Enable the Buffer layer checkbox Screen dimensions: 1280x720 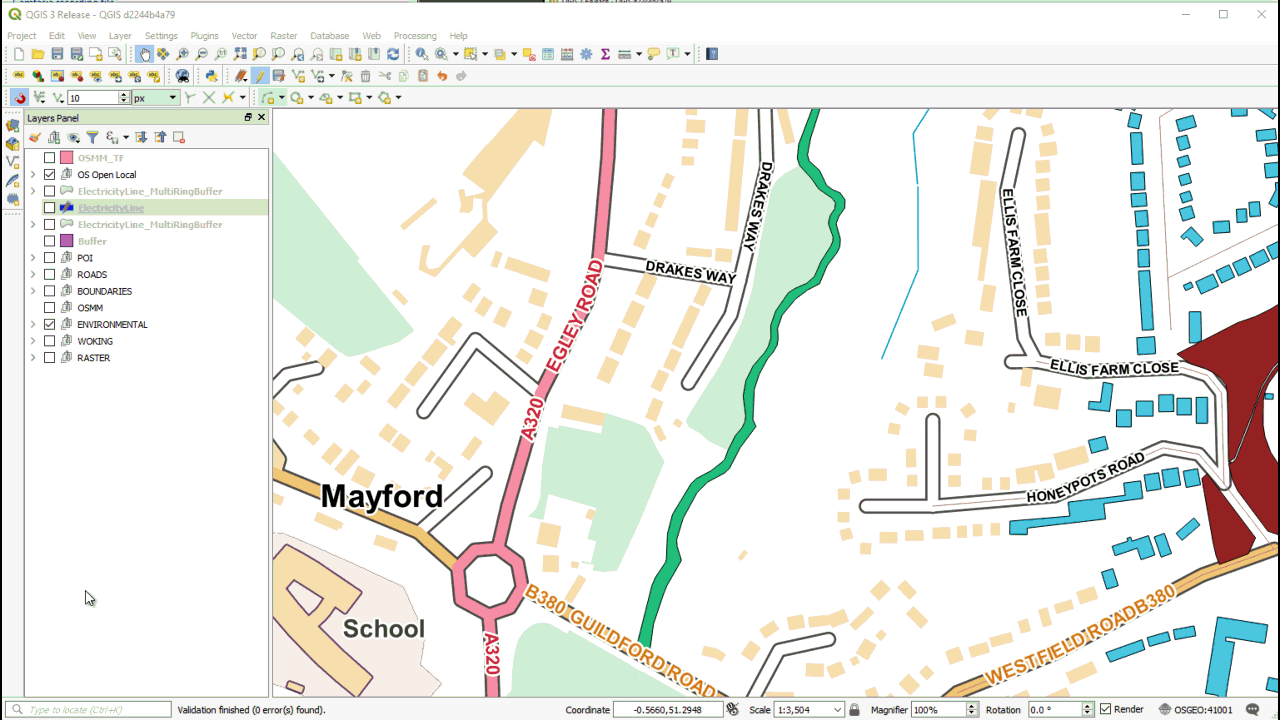click(x=50, y=241)
